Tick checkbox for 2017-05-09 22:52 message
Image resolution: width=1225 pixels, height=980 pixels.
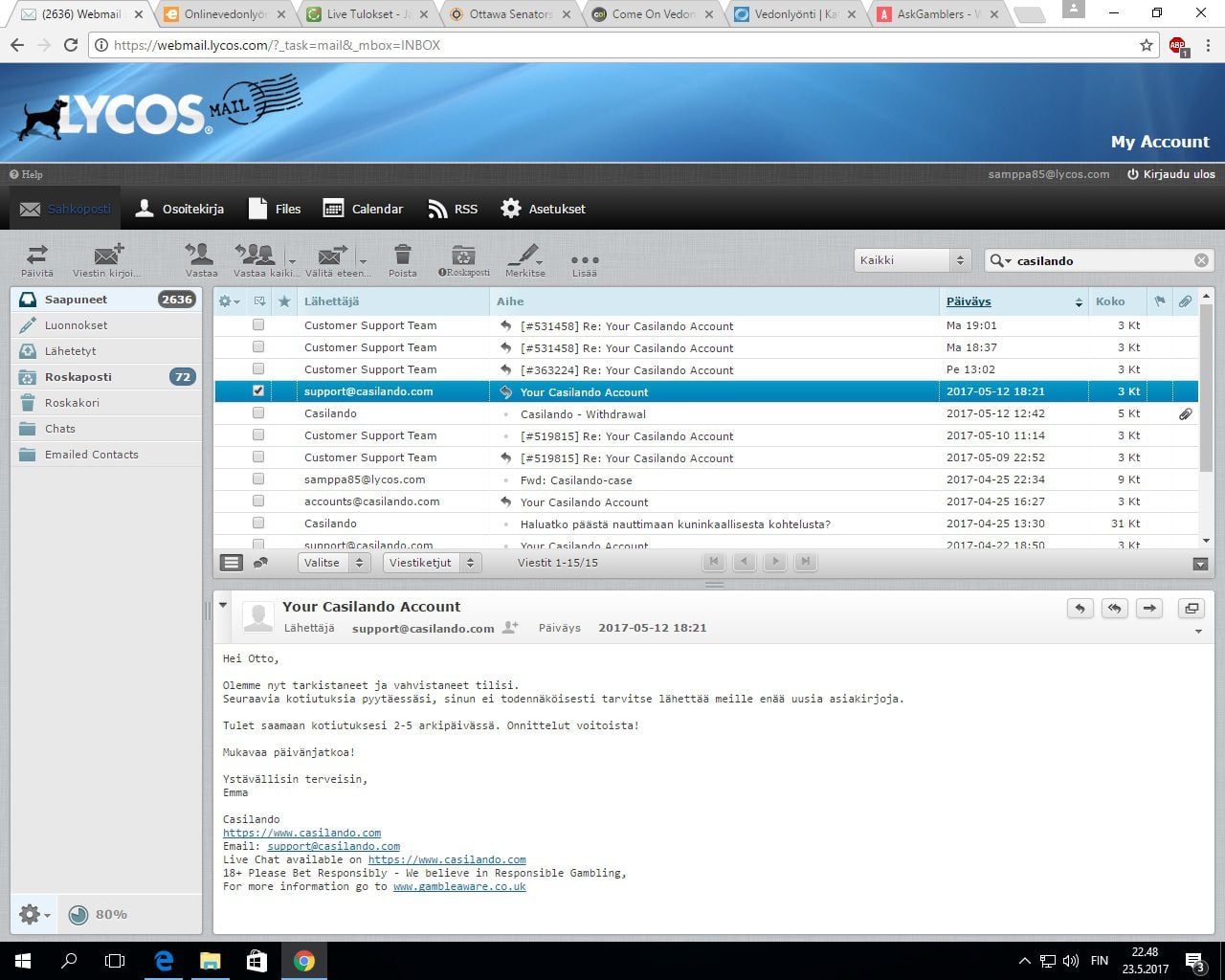point(258,457)
